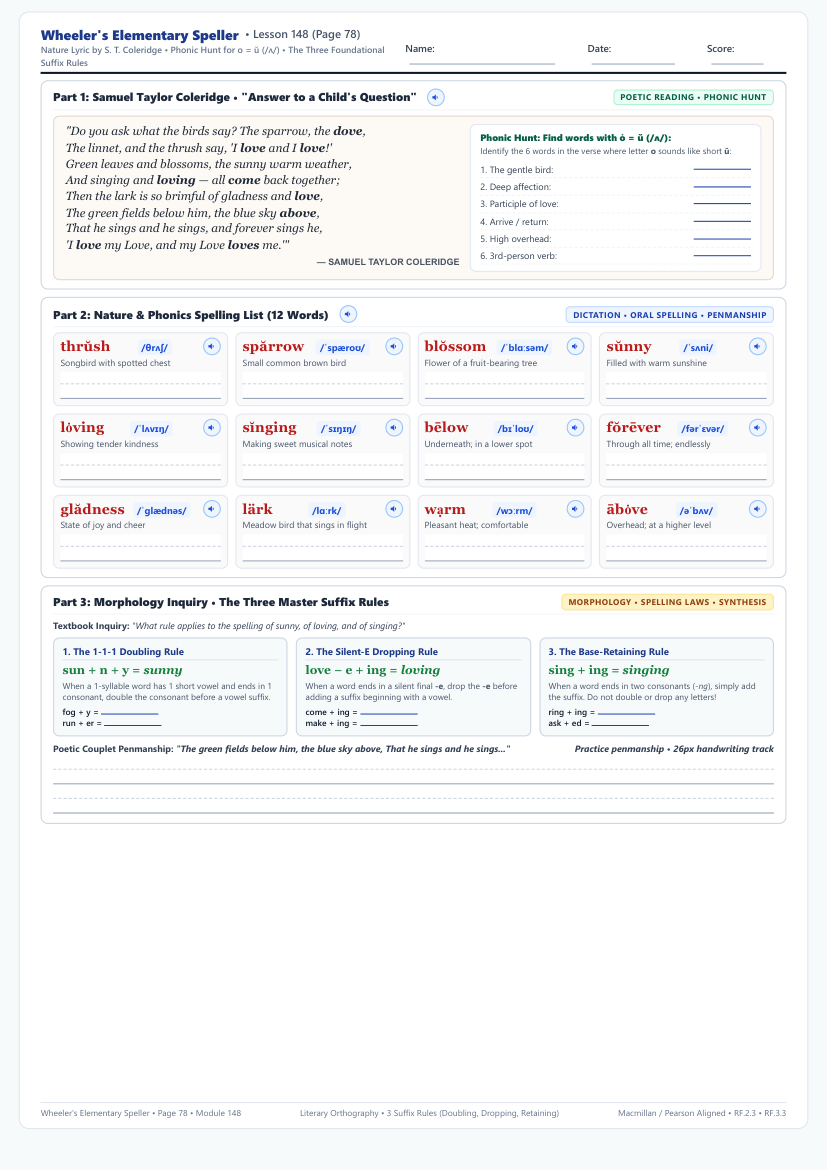Click the 'Dictation • Oral Spelling • Penmanship' badge
Image resolution: width=827 pixels, height=1170 pixels.
coord(670,315)
